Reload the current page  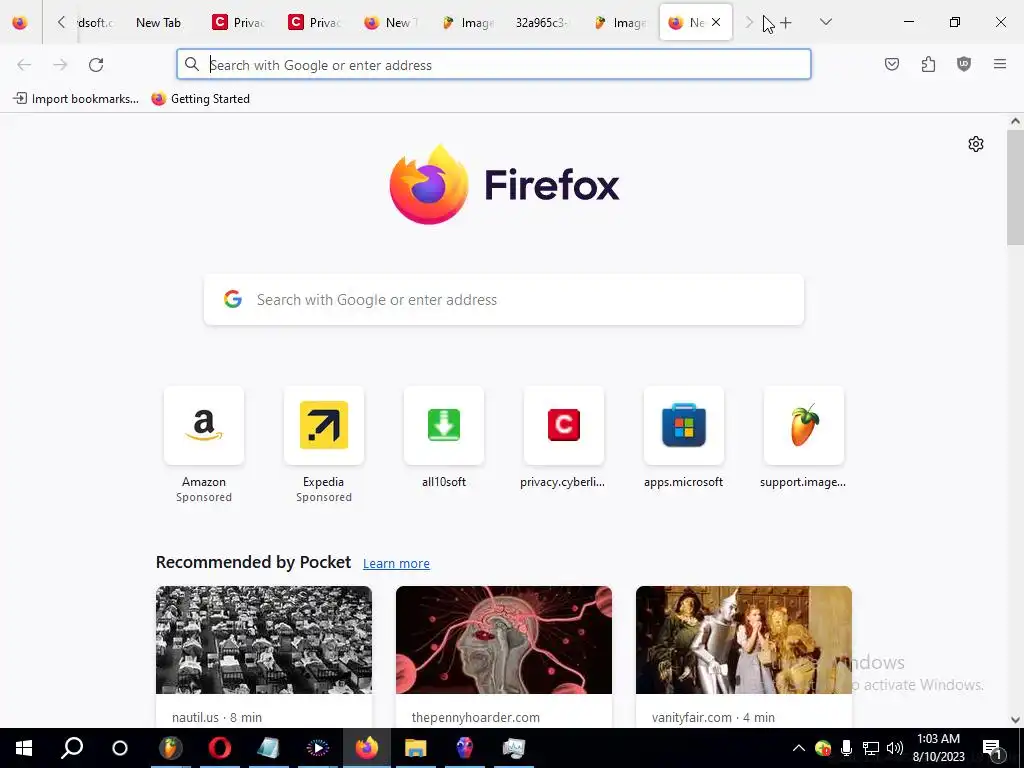(x=96, y=65)
